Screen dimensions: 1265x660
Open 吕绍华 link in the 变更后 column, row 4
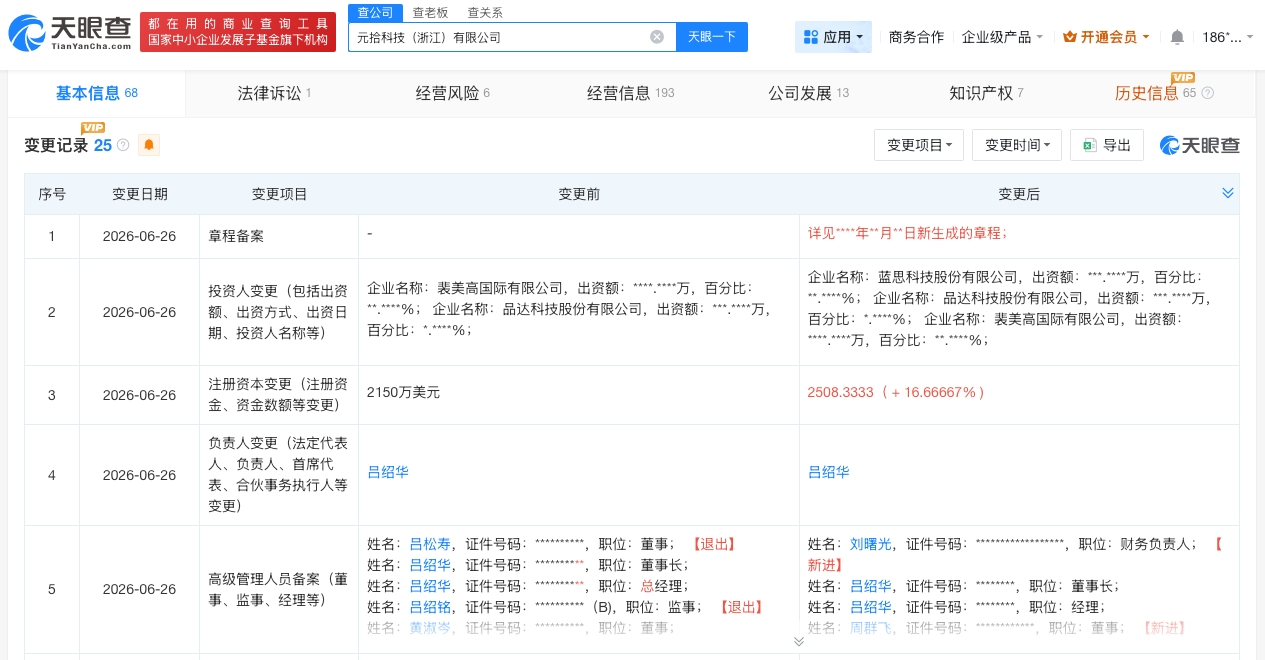pos(828,472)
